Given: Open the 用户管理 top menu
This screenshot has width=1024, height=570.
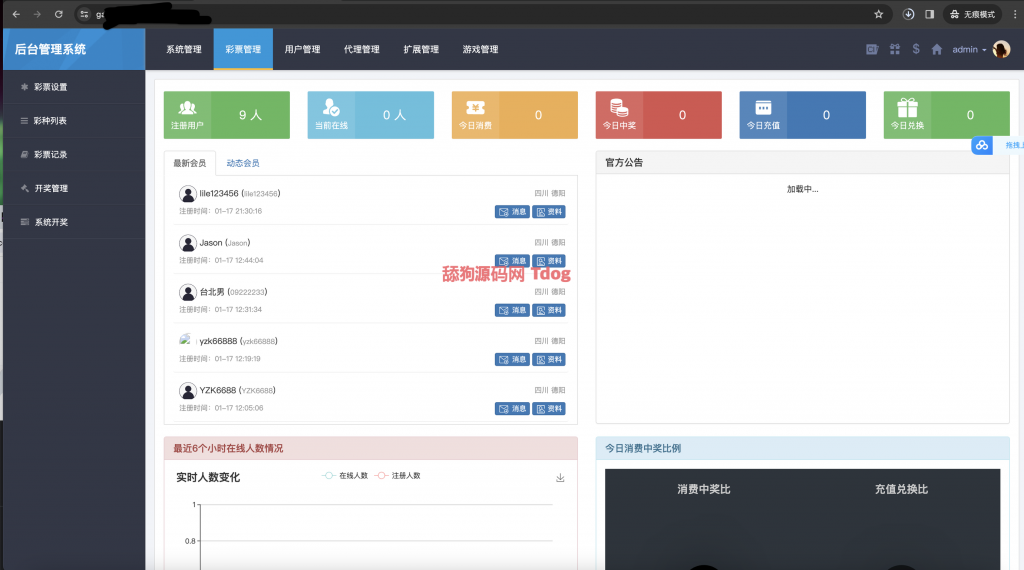Looking at the screenshot, I should click(x=302, y=49).
